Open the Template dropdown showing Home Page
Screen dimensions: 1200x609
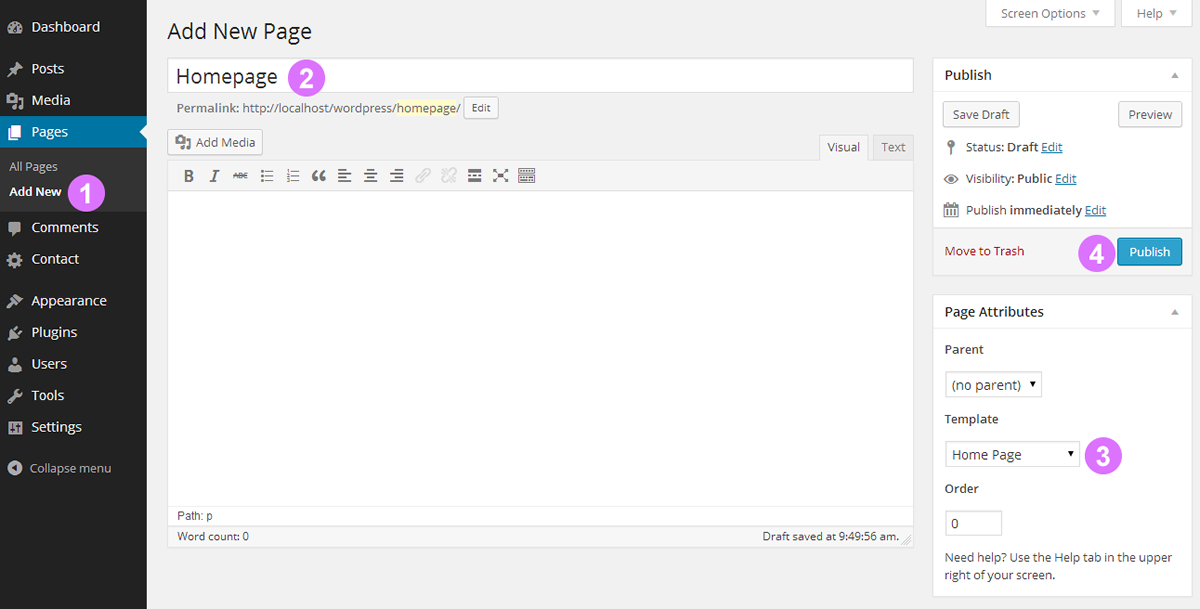(1012, 454)
